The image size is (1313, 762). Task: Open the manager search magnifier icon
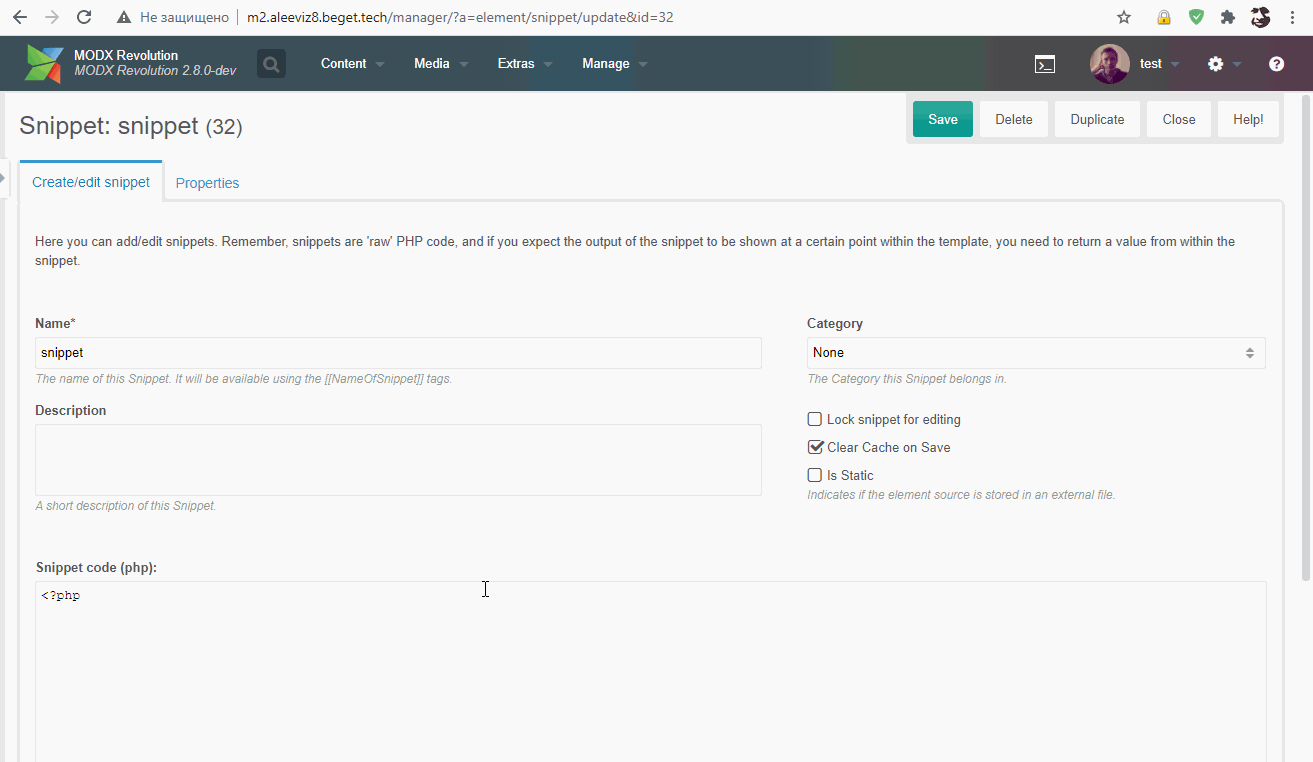[271, 64]
